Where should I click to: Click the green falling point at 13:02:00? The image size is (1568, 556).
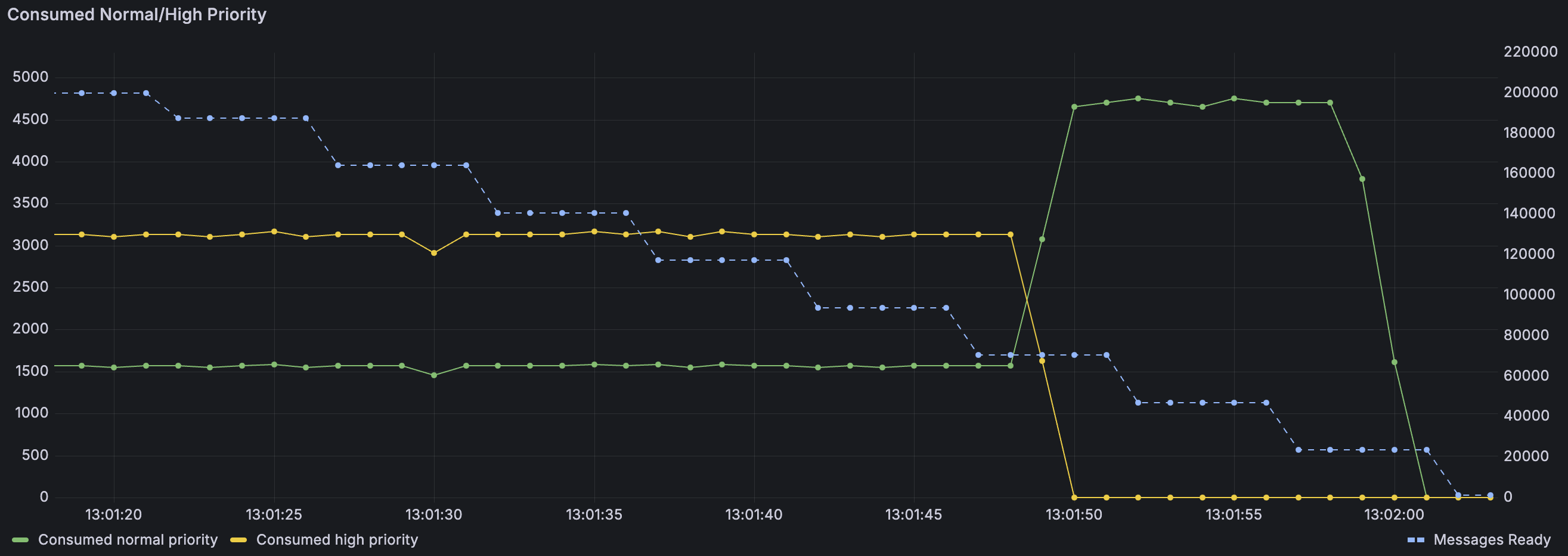click(1395, 362)
